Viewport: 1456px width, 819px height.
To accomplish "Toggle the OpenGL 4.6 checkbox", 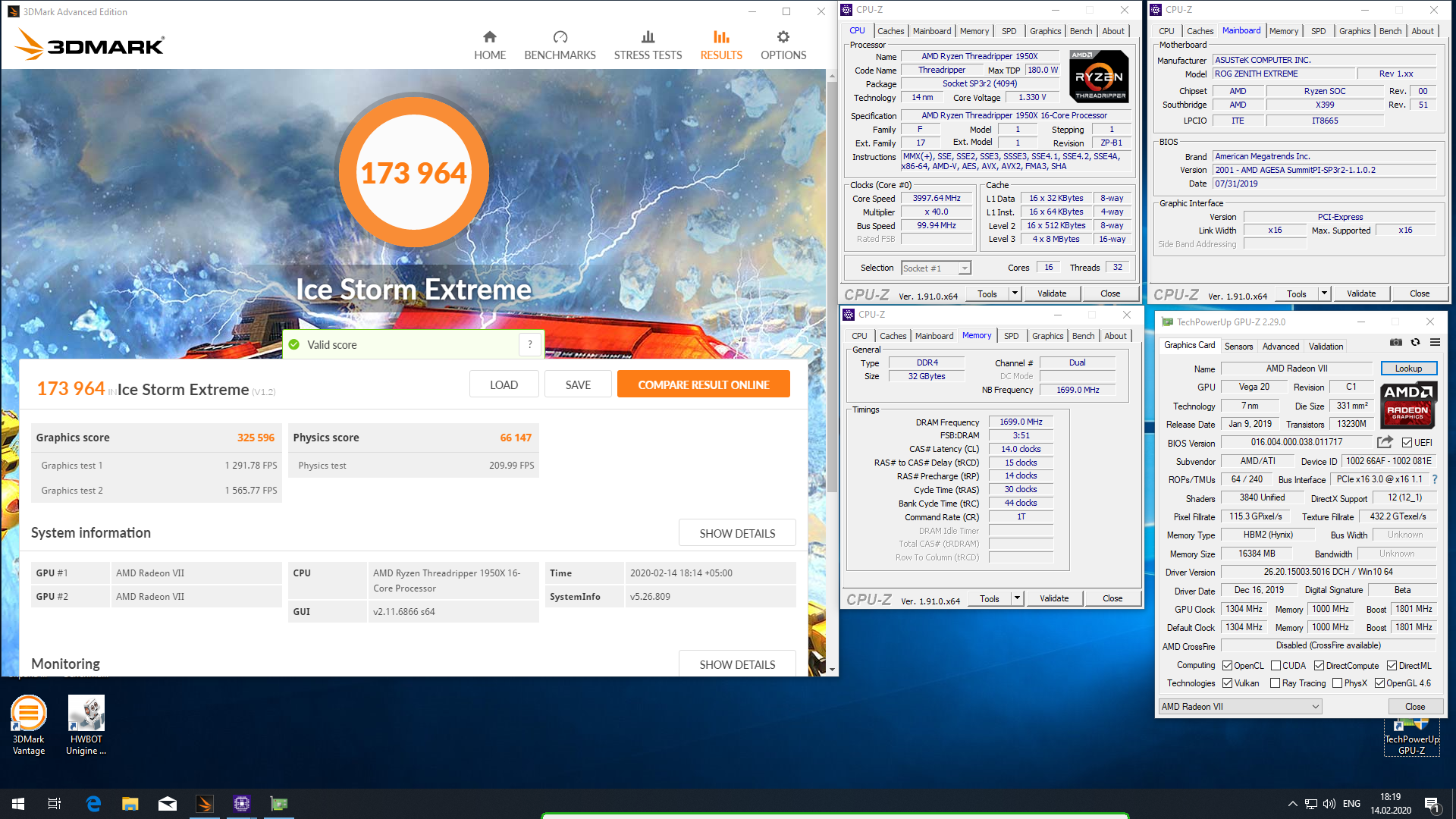I will click(1379, 683).
